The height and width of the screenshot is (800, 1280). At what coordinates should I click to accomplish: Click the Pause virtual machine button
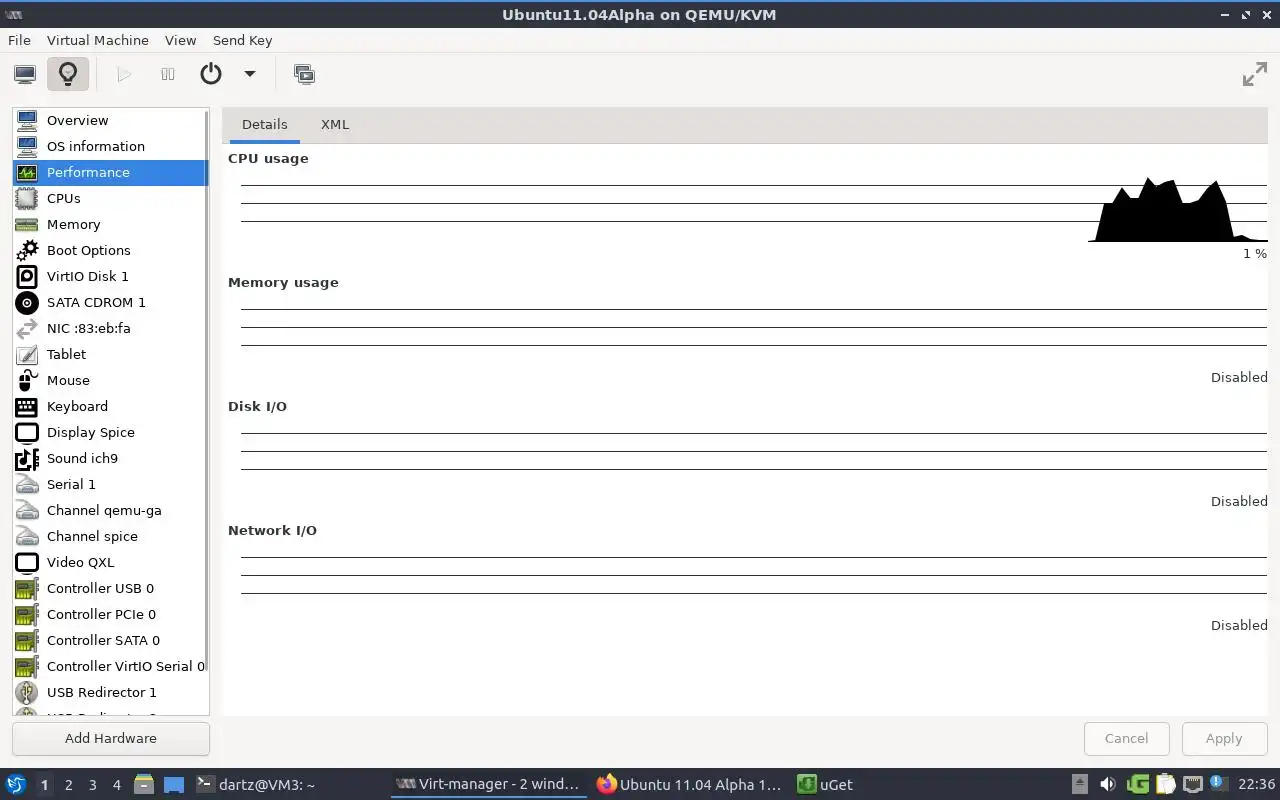pyautogui.click(x=168, y=74)
